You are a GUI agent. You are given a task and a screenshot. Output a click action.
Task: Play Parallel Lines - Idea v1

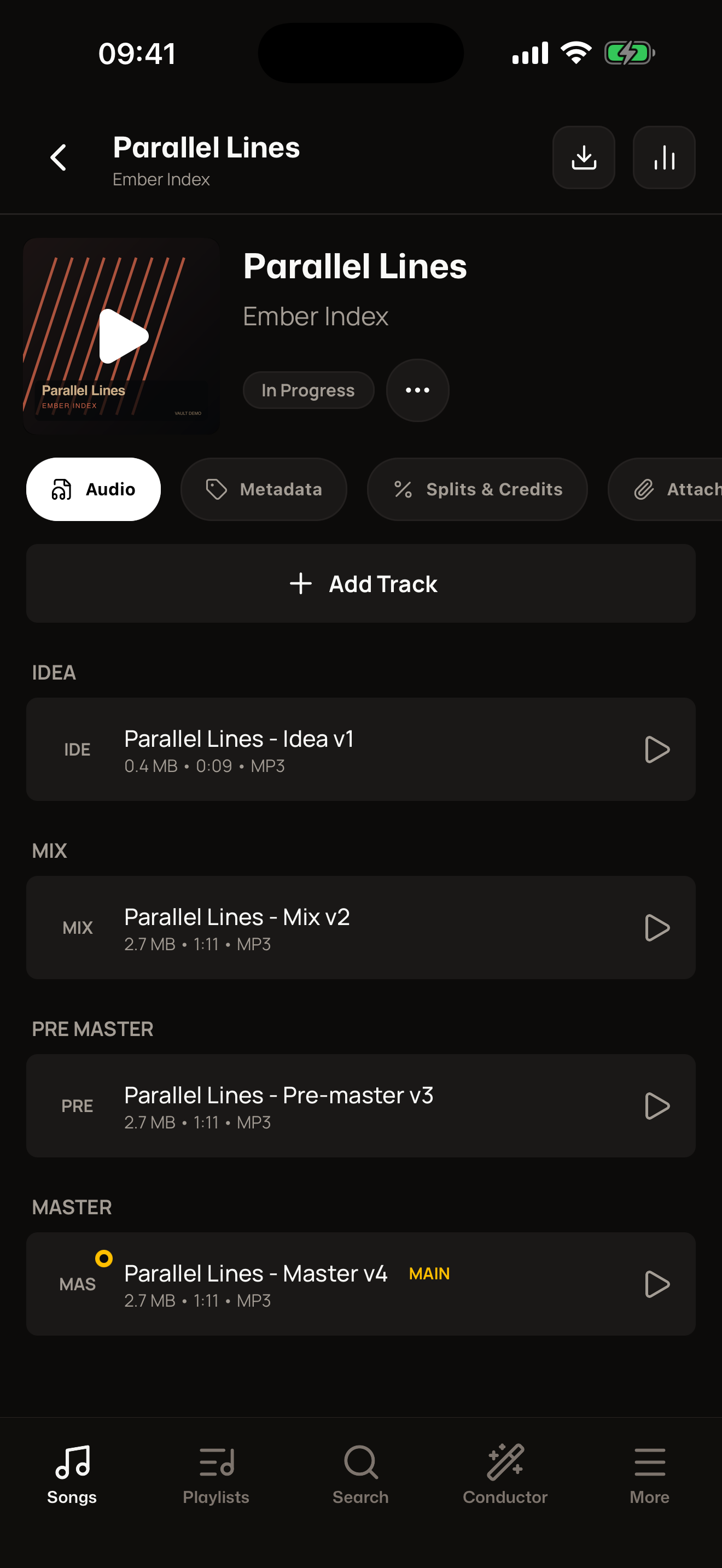(657, 750)
